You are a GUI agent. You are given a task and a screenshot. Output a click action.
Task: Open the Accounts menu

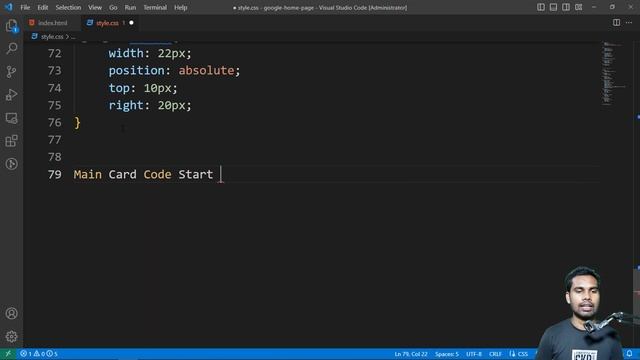pyautogui.click(x=11, y=313)
